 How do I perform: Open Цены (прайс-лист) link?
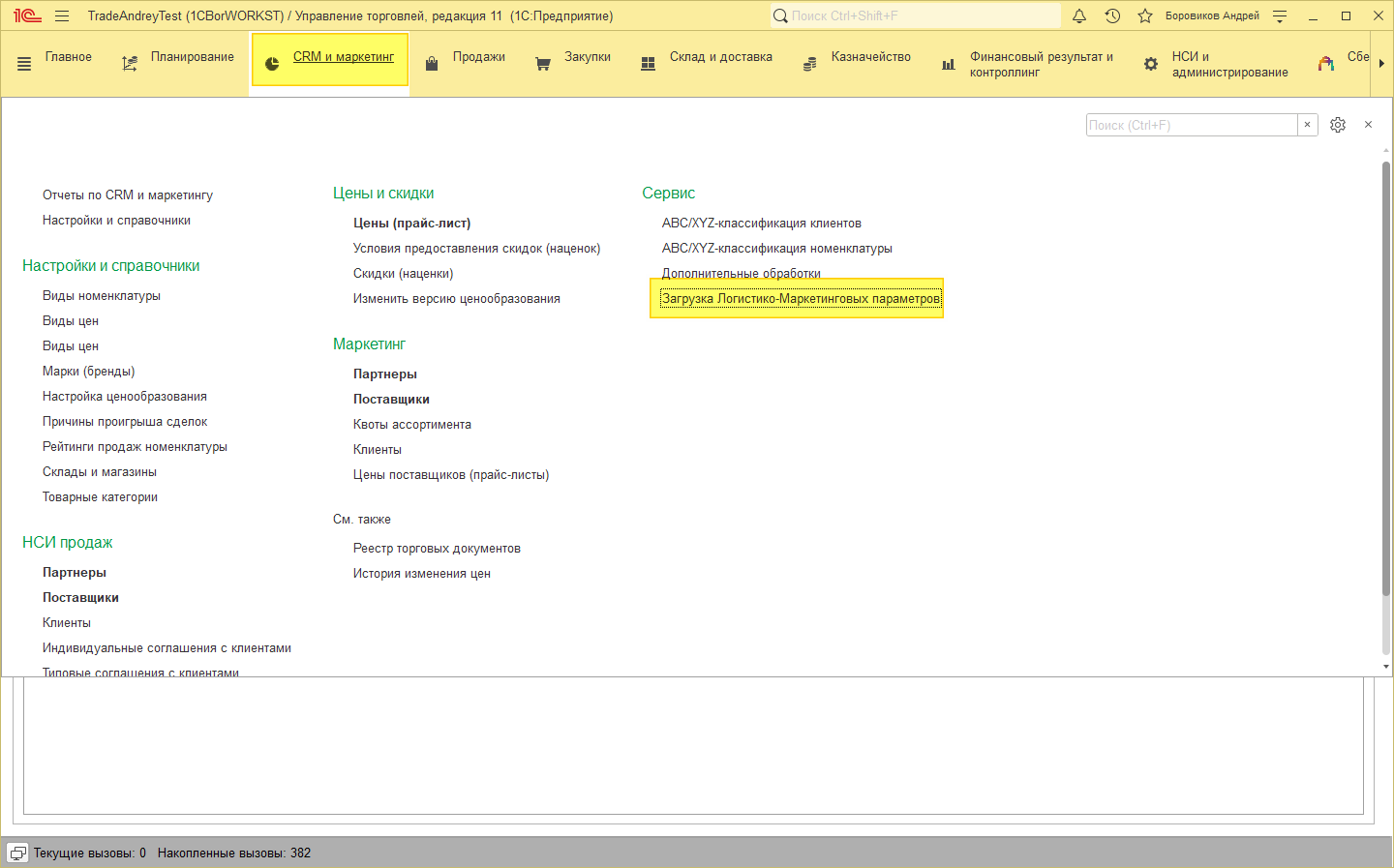411,224
